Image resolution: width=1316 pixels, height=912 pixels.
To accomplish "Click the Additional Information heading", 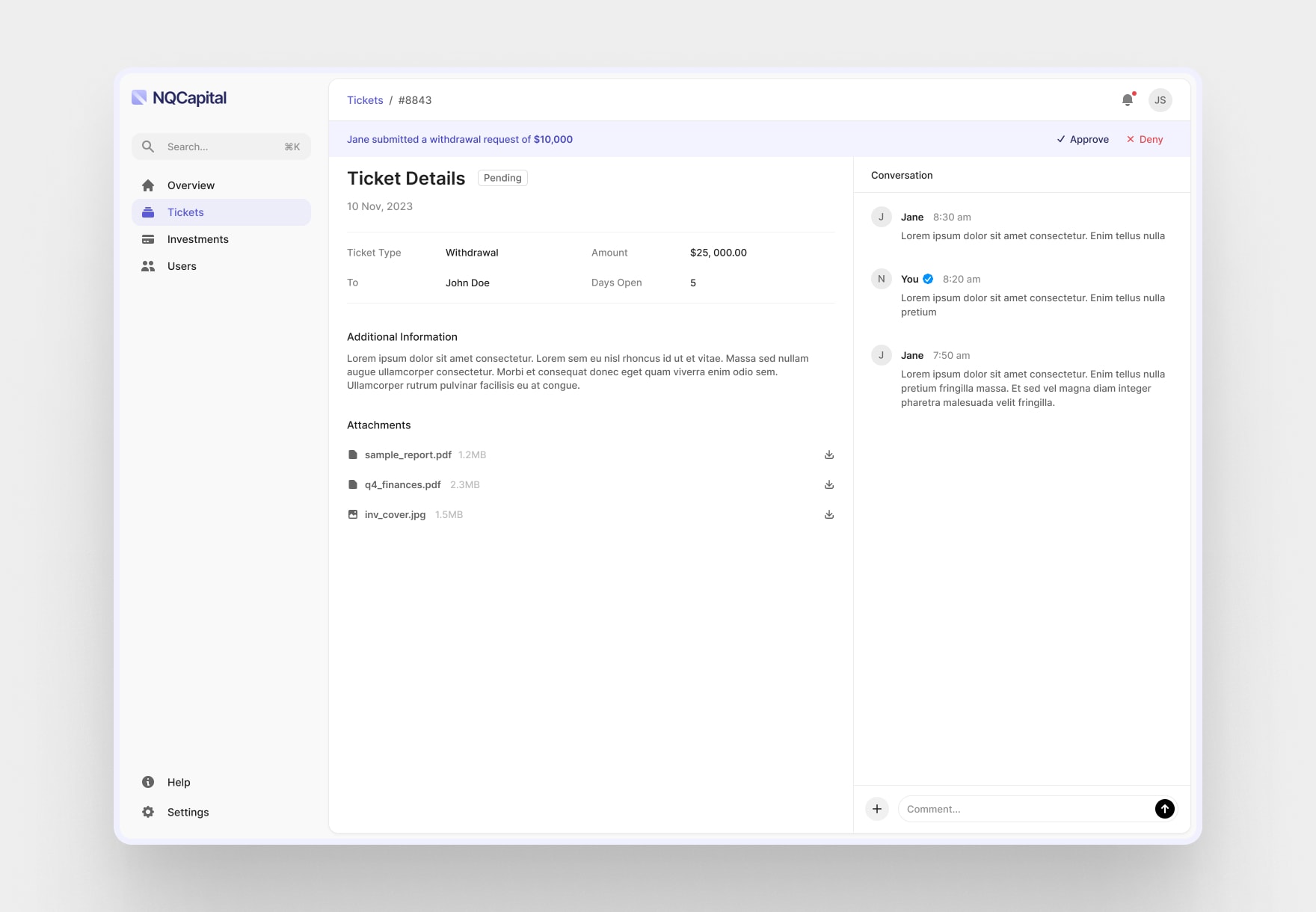I will (x=402, y=336).
